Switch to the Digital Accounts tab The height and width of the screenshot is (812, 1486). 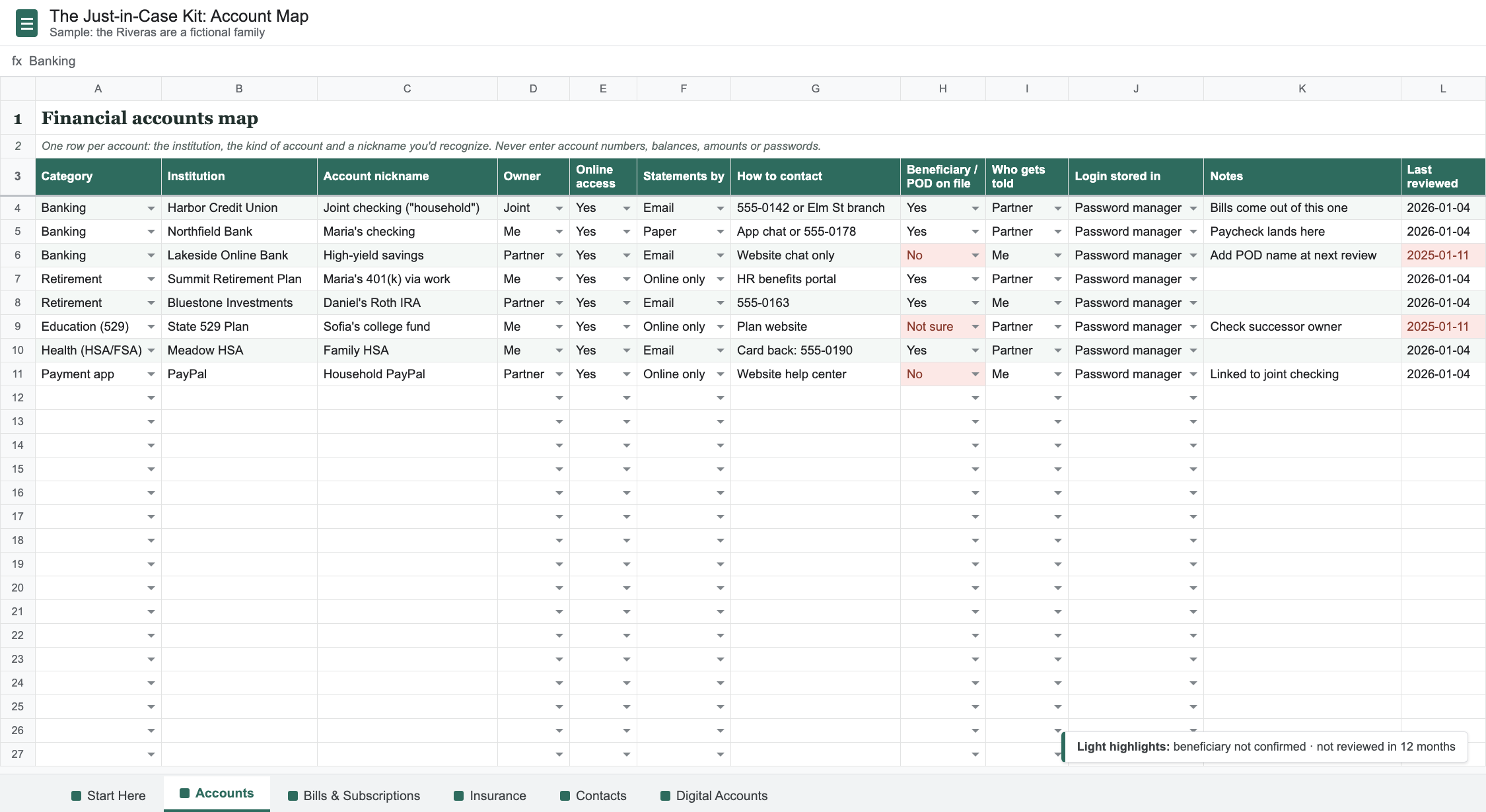714,795
